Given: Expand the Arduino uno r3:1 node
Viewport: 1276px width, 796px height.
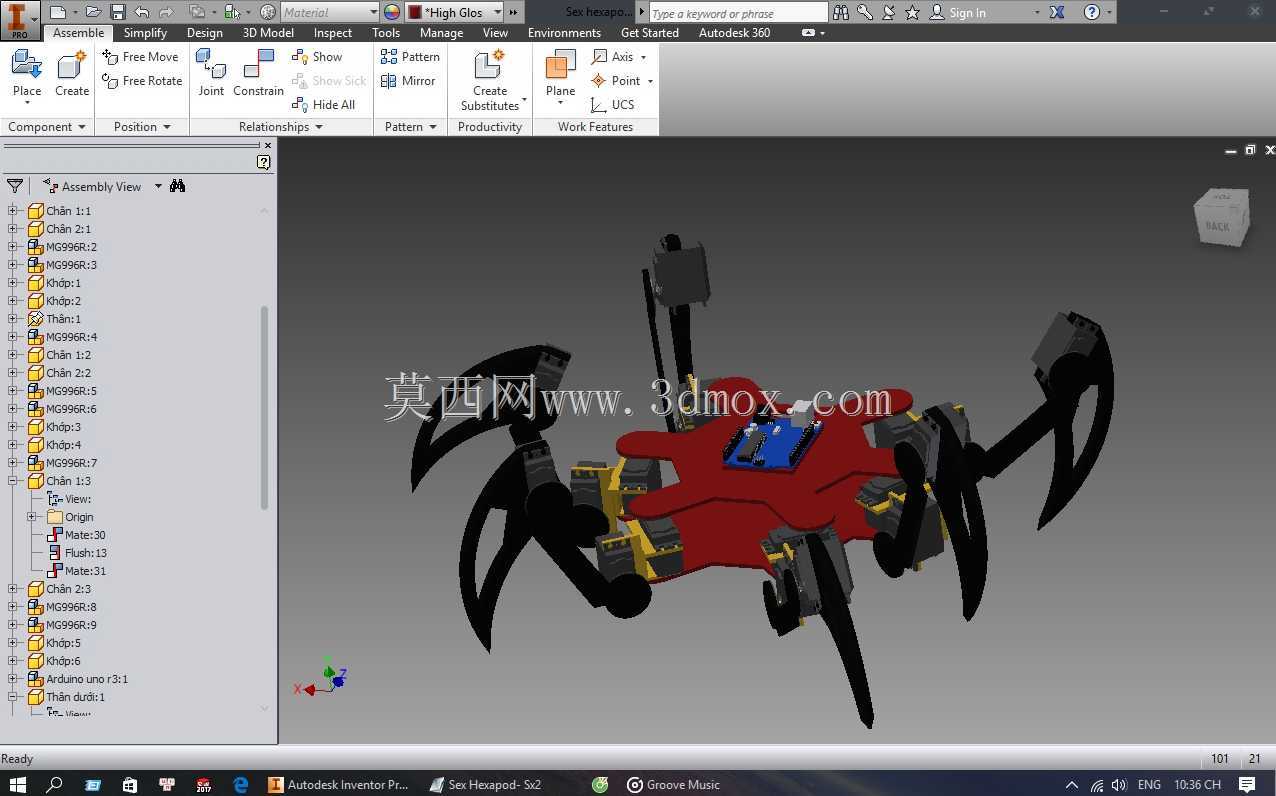Looking at the screenshot, I should pyautogui.click(x=13, y=679).
